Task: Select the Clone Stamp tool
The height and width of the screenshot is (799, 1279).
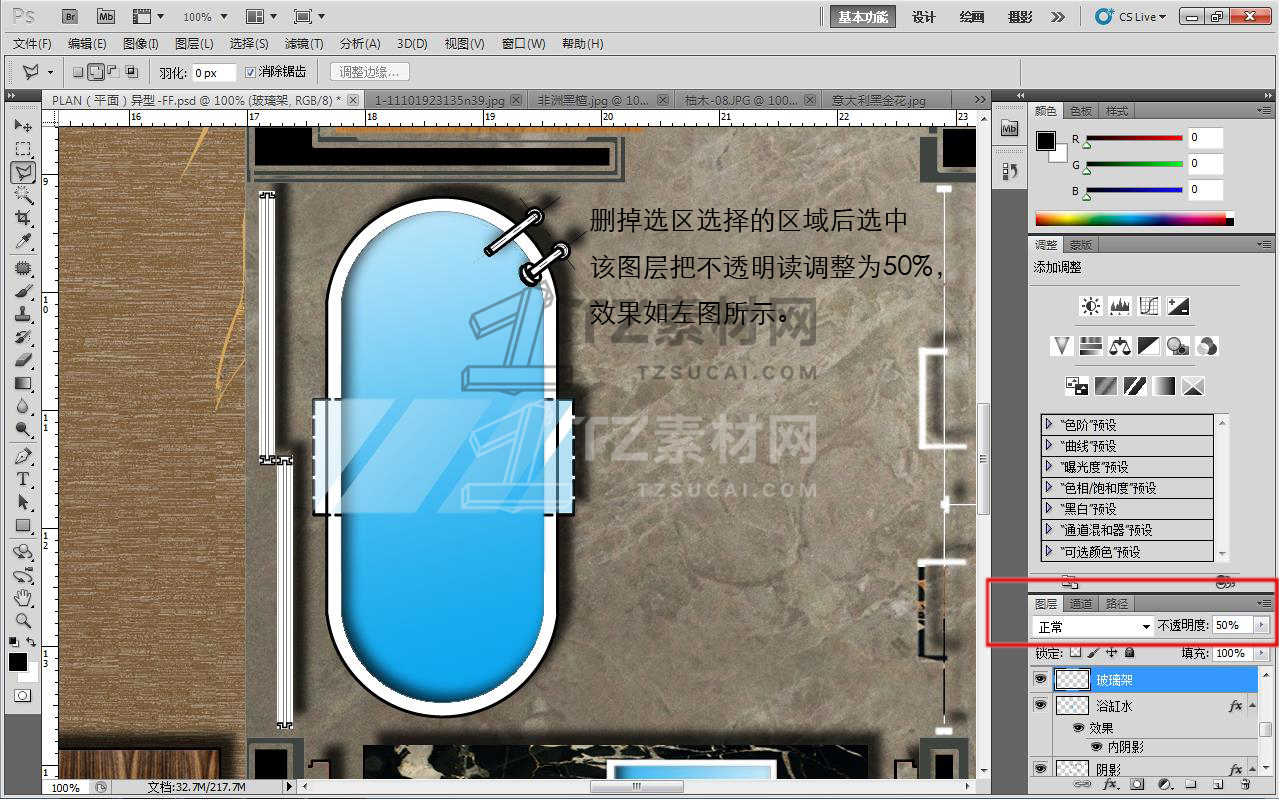Action: point(23,314)
